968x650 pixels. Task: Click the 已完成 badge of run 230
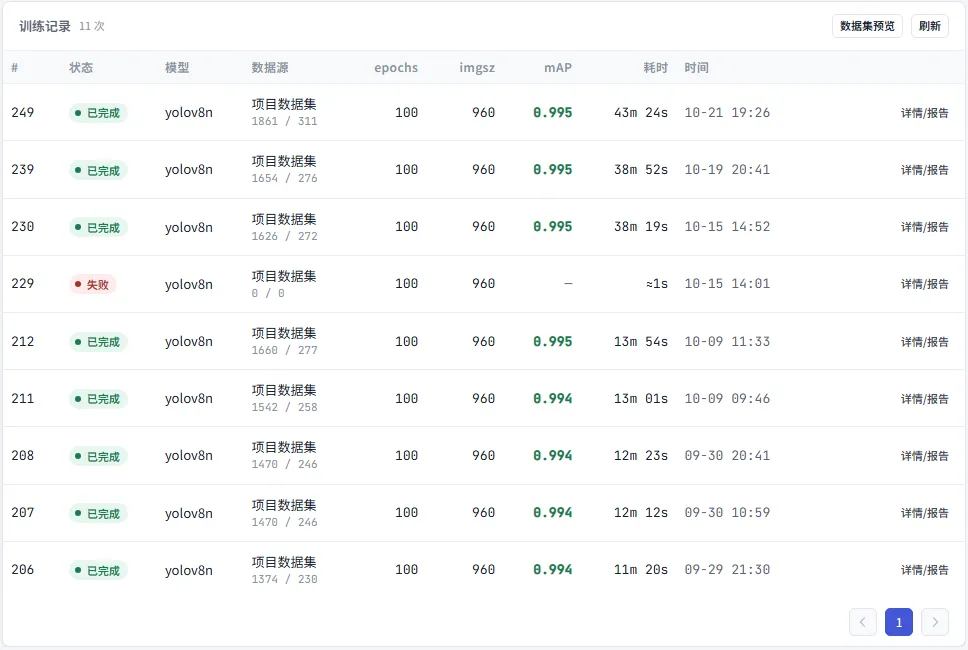point(98,227)
